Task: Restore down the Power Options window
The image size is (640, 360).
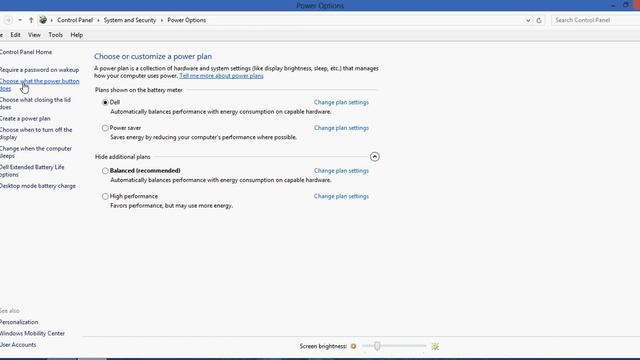Action: [x=625, y=5]
